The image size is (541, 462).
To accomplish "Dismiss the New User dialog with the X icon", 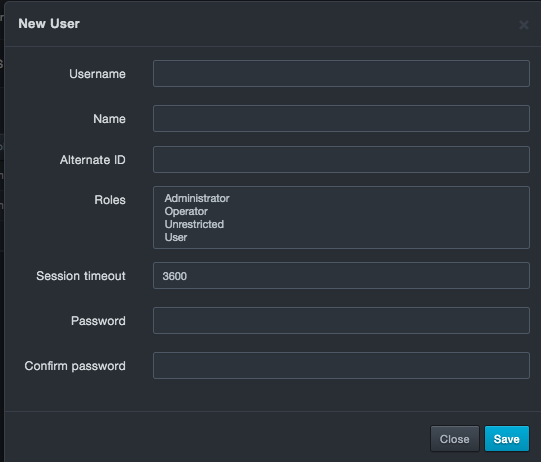I will coord(523,25).
